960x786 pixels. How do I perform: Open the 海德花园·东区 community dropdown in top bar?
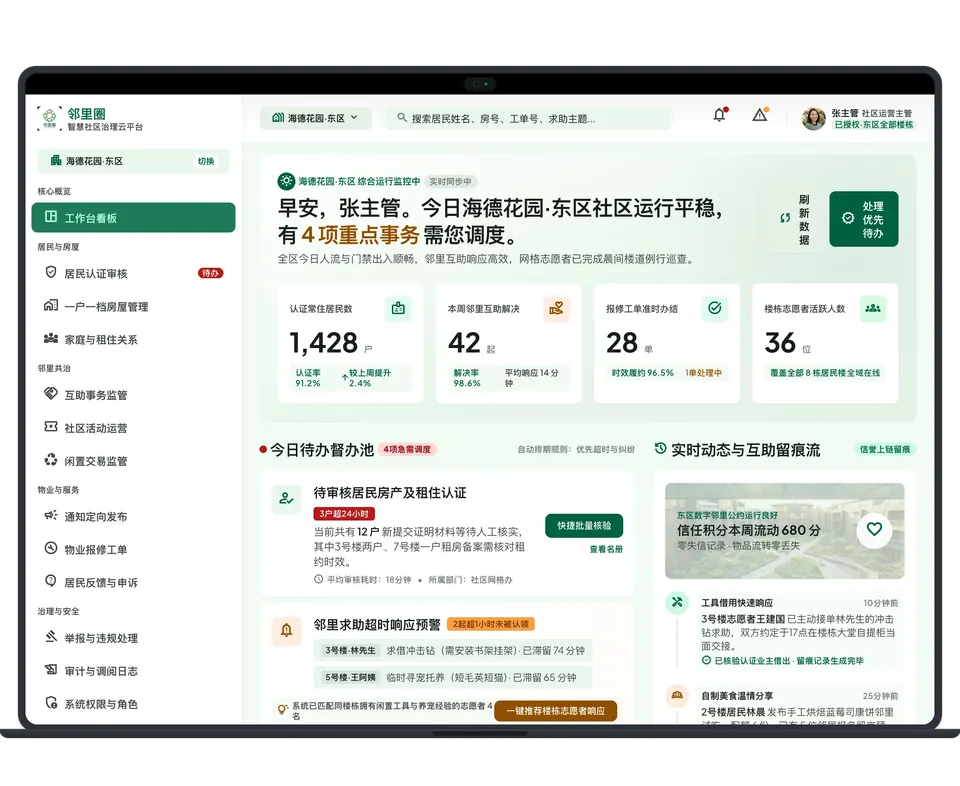(x=315, y=118)
